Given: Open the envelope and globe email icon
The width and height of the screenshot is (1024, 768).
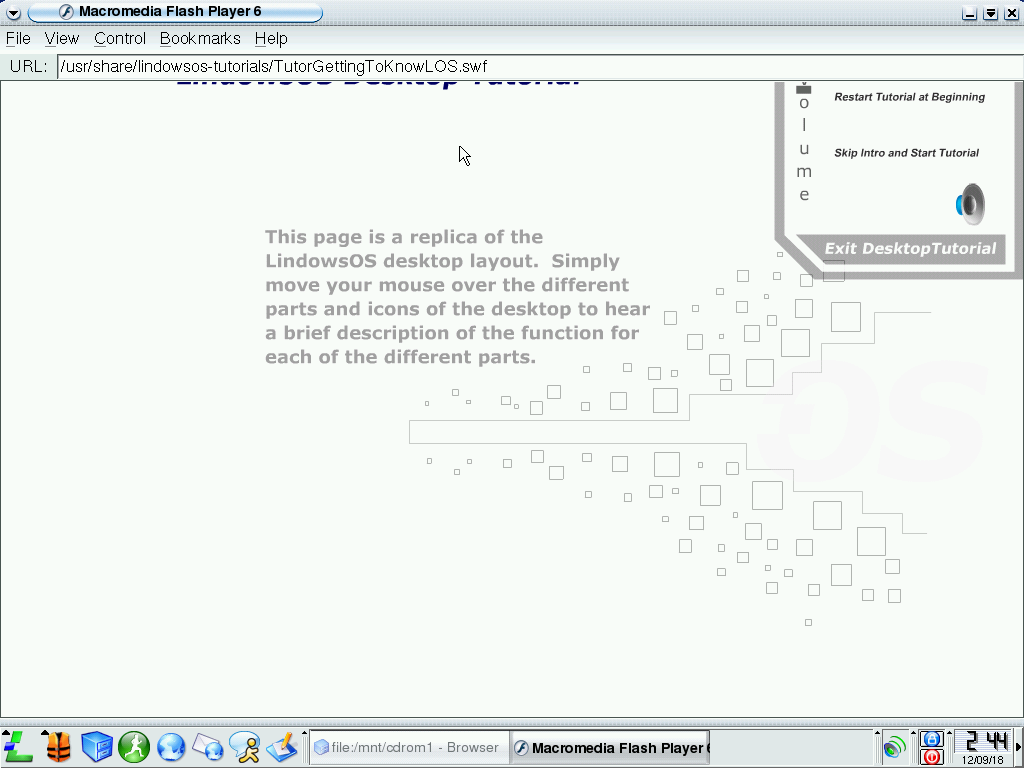Looking at the screenshot, I should tap(208, 747).
